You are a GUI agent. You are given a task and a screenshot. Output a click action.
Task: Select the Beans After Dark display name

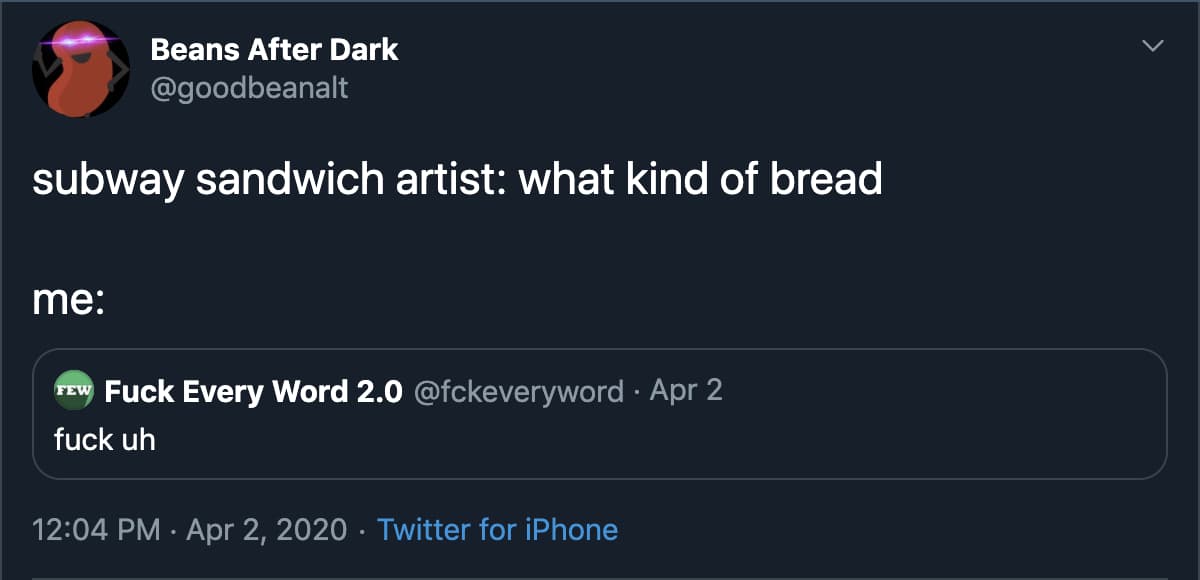click(x=273, y=49)
